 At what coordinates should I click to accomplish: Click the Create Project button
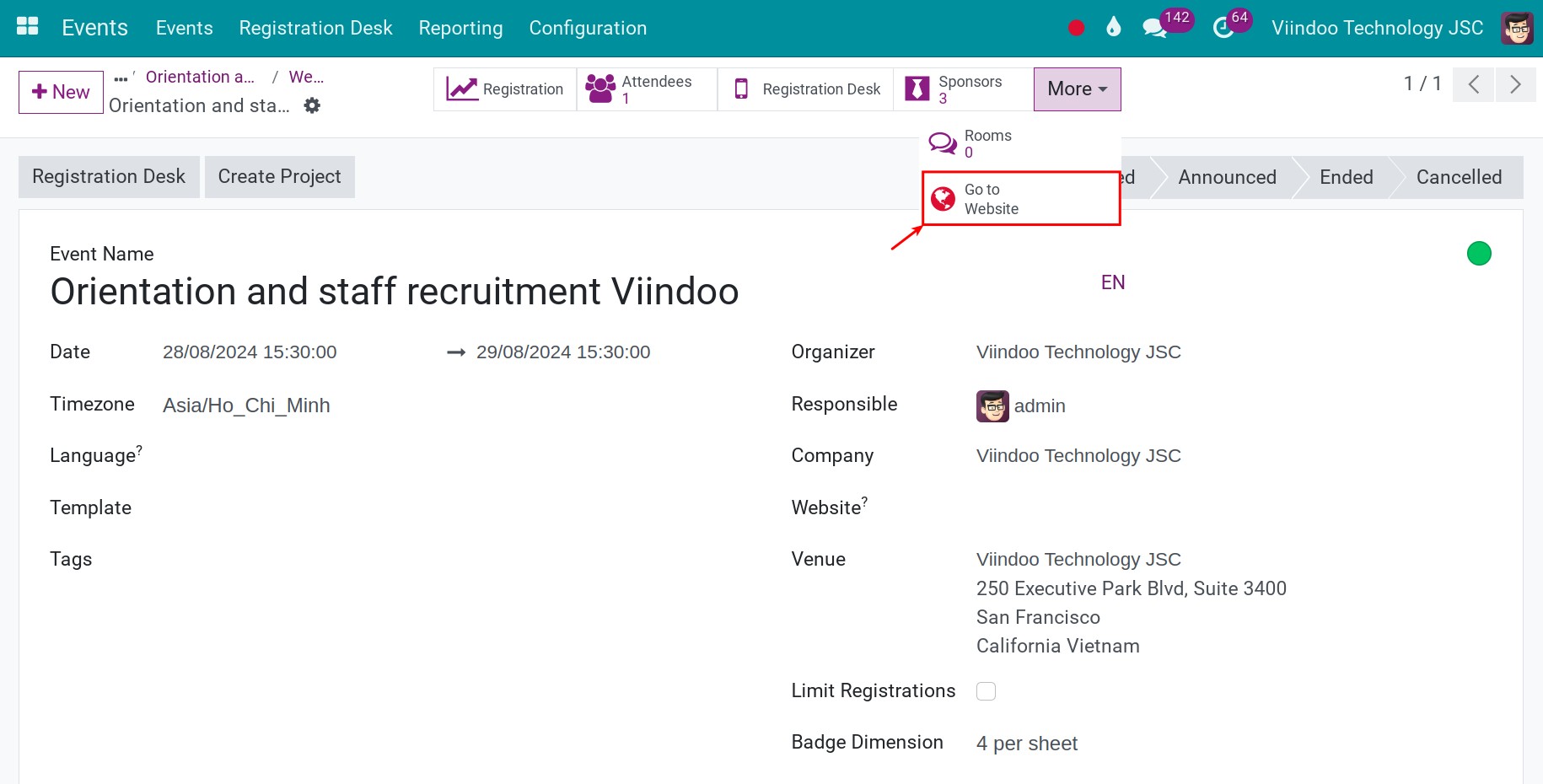pos(279,177)
